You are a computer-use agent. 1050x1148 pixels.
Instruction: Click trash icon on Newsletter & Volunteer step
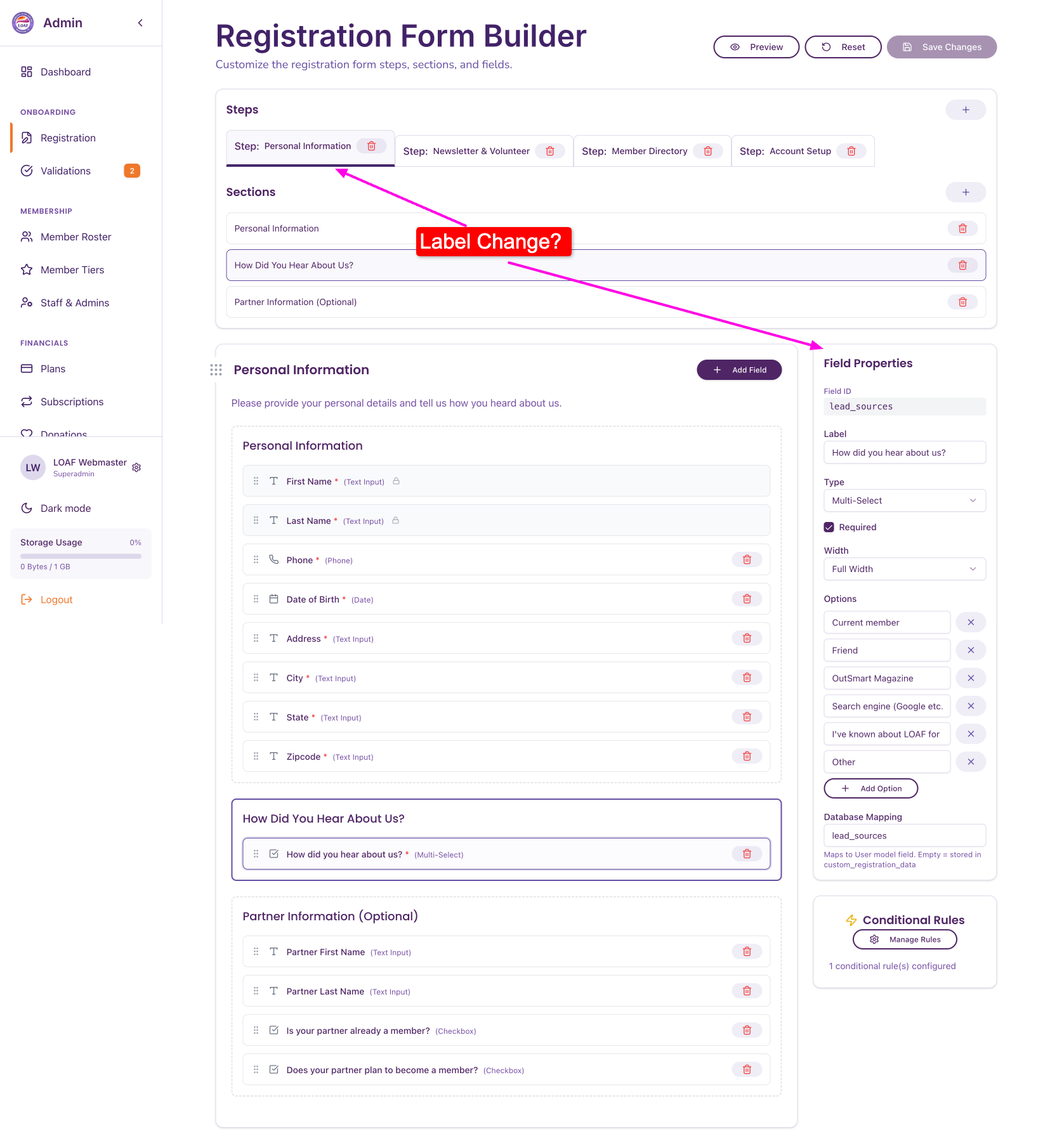pos(550,151)
